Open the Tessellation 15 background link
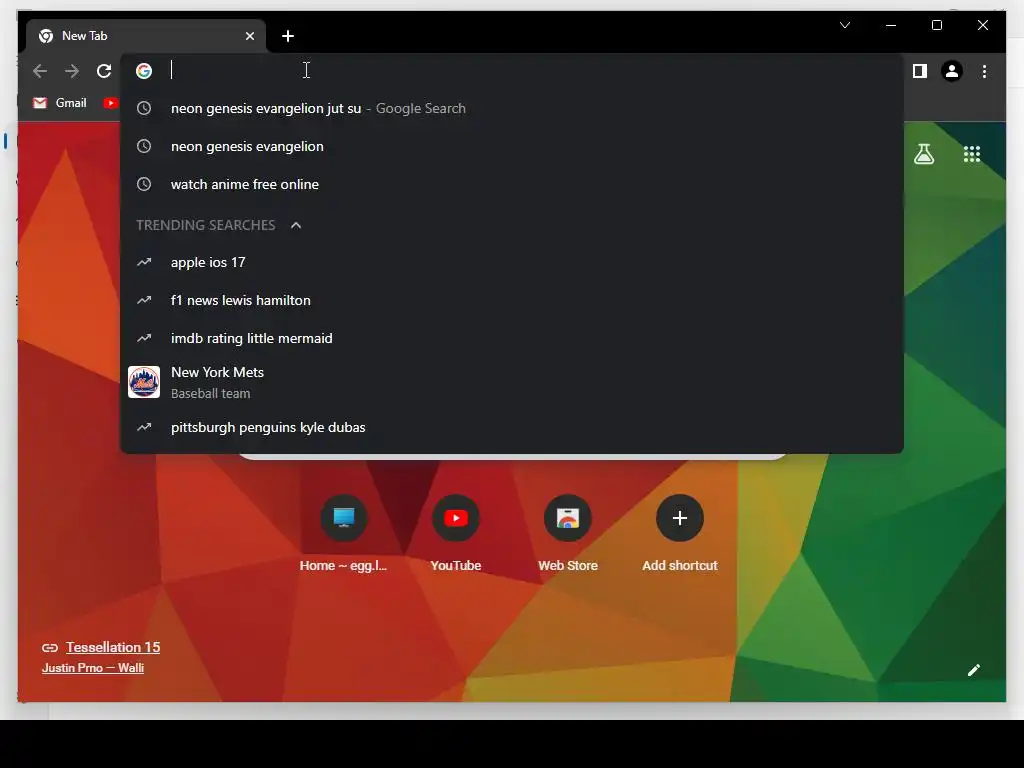The image size is (1024, 768). pyautogui.click(x=113, y=647)
